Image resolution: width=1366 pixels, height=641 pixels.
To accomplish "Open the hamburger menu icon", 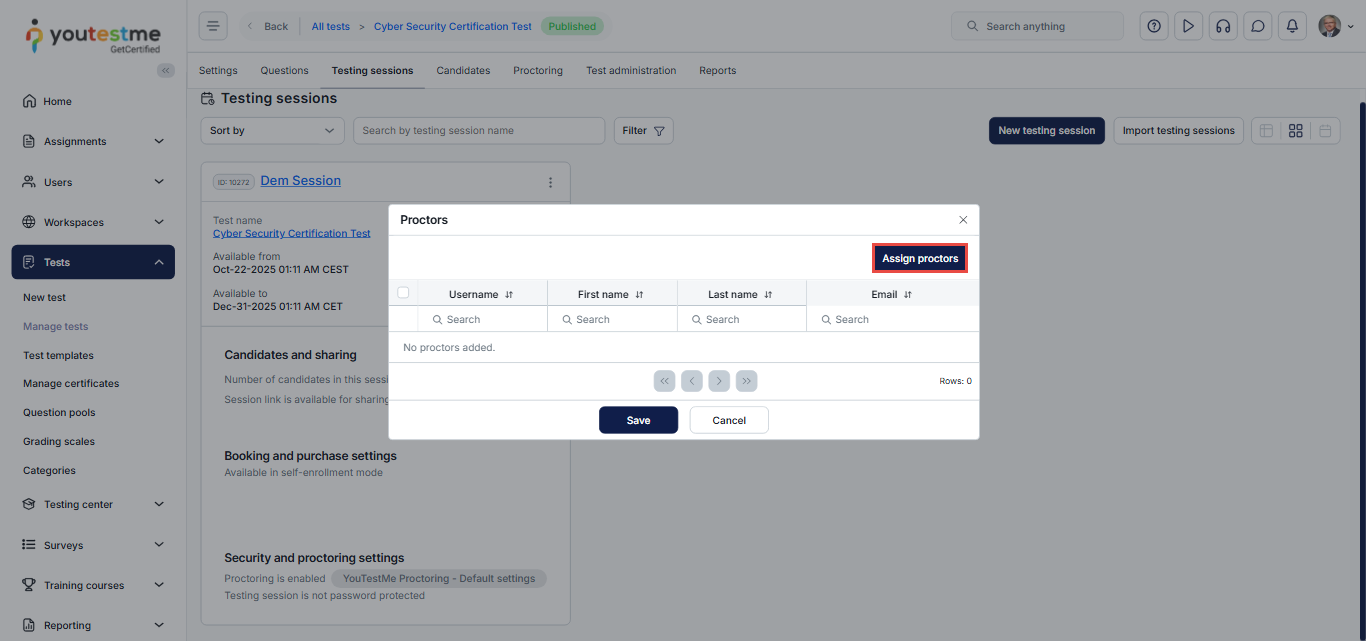I will click(213, 26).
